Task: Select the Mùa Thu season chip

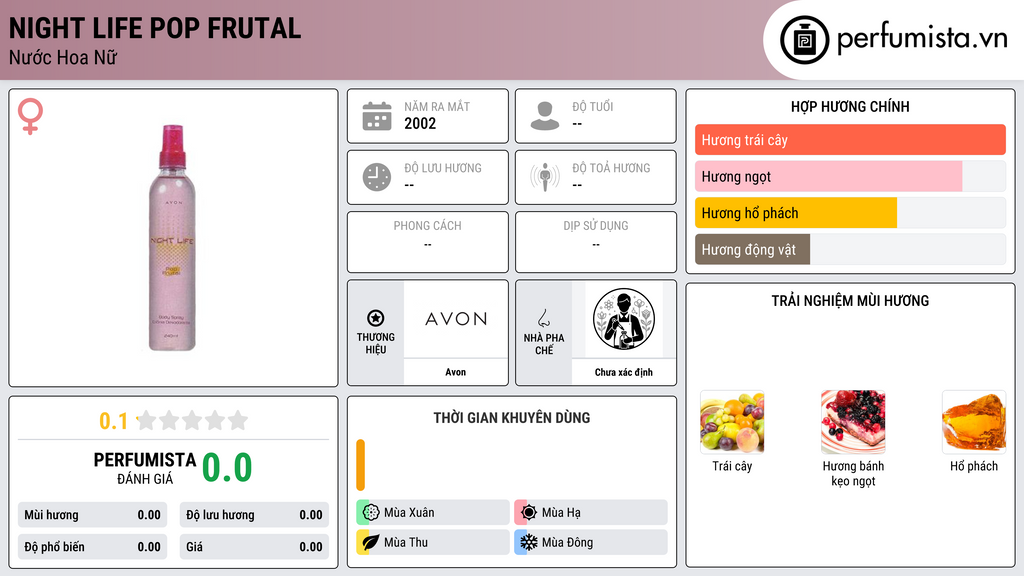Action: 433,542
